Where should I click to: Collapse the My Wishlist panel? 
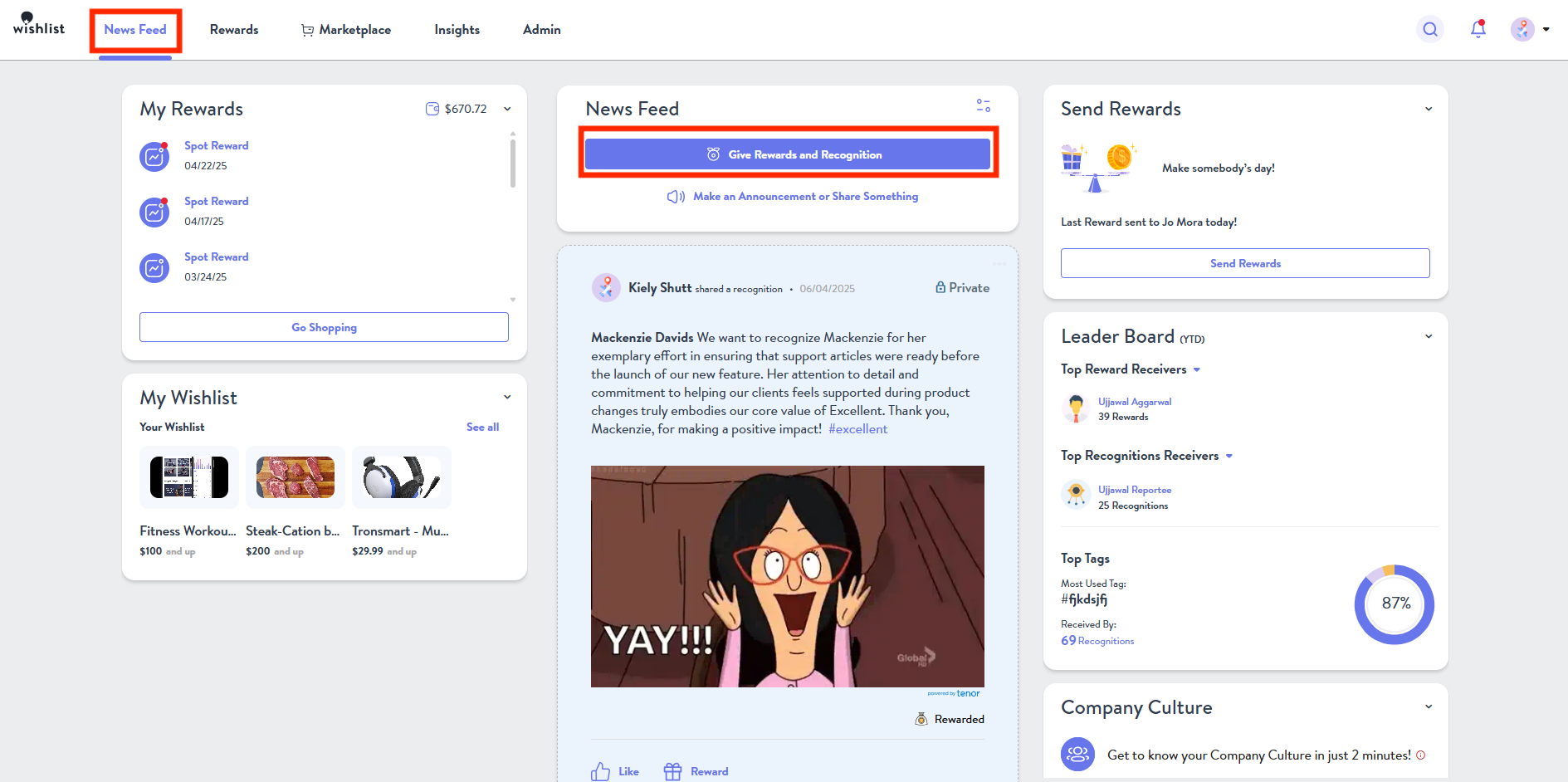click(507, 397)
